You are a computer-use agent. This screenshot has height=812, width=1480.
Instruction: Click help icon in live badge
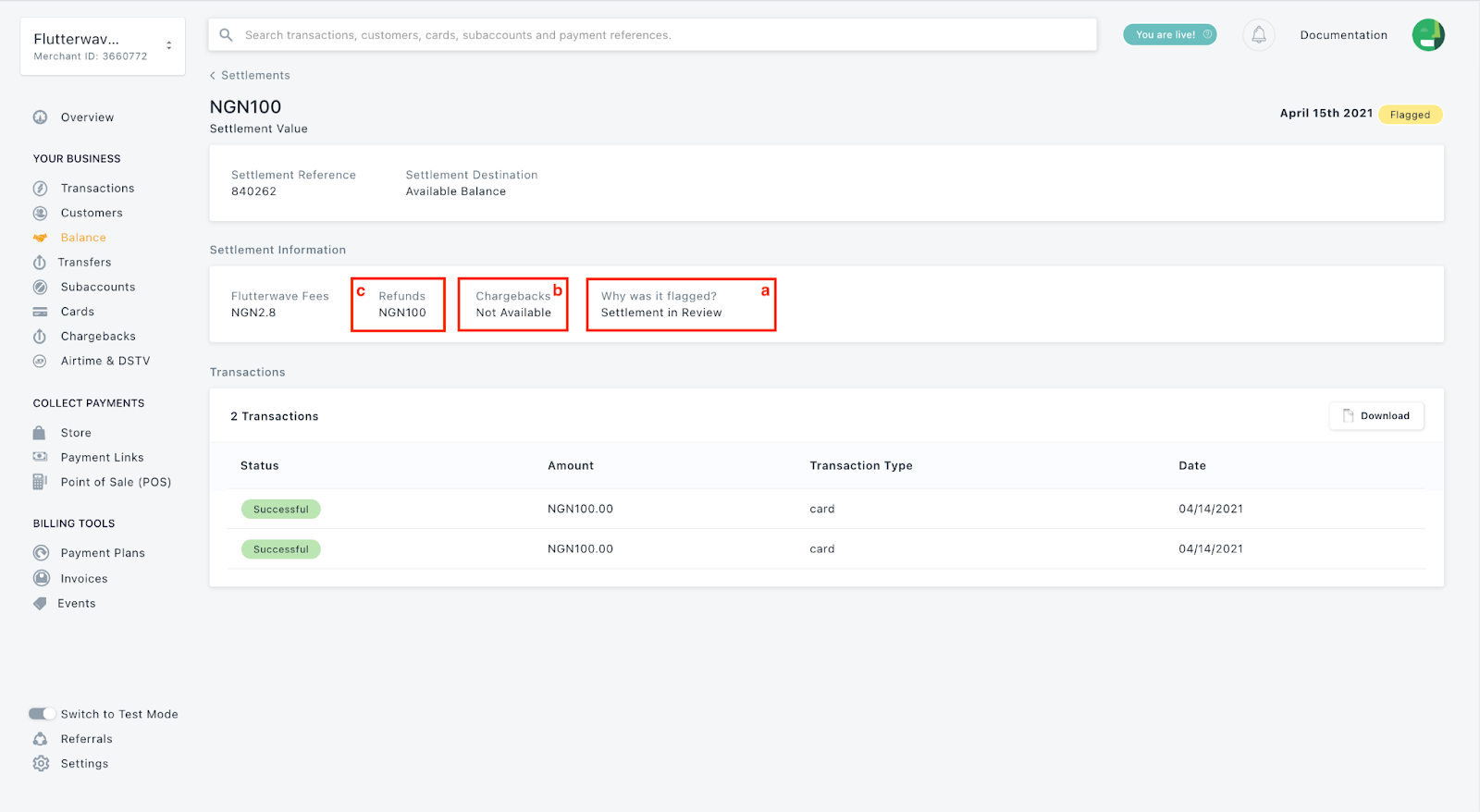[x=1207, y=34]
